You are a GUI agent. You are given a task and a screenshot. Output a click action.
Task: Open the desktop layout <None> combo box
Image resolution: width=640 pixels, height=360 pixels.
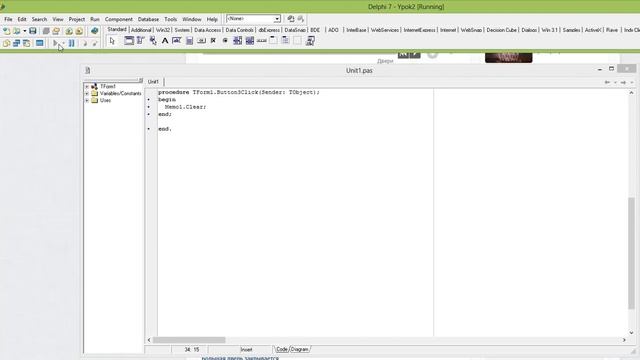point(253,19)
